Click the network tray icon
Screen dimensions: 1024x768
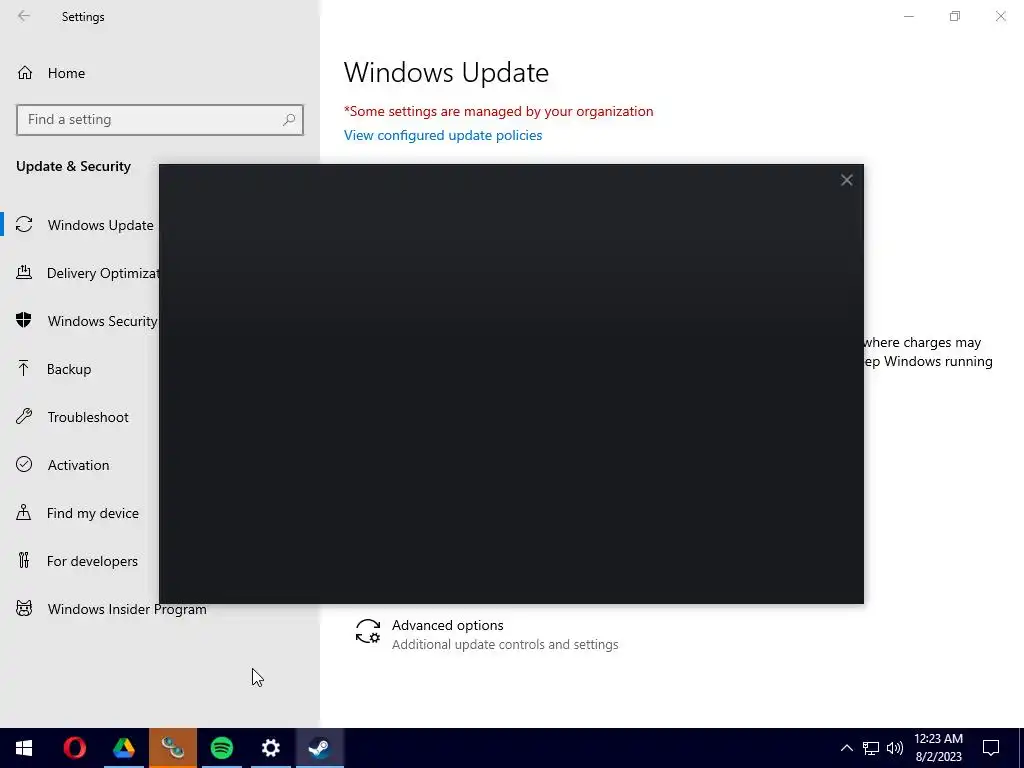(x=871, y=748)
